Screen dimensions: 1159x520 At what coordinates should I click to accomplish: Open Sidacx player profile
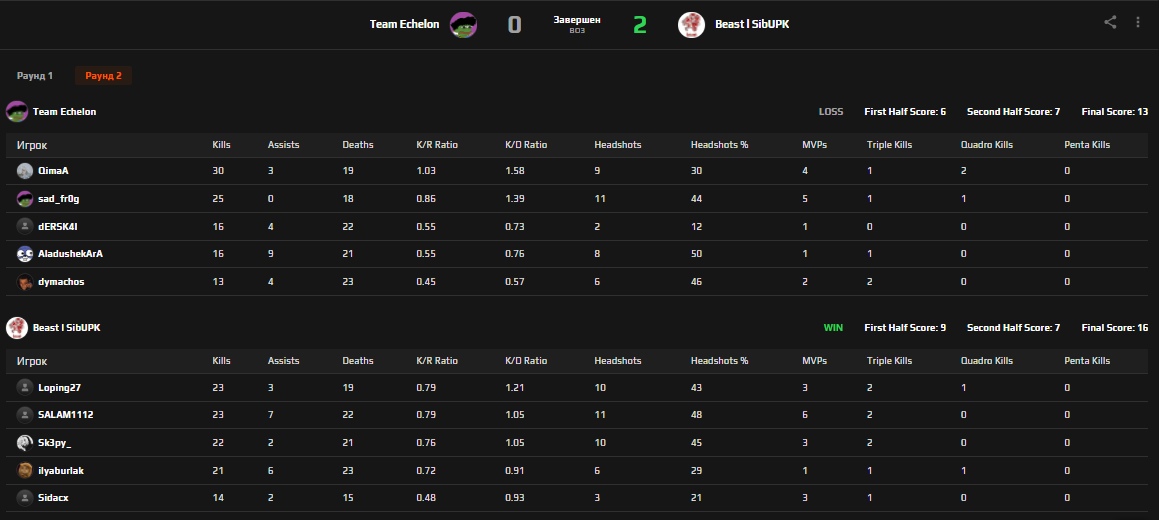tap(53, 497)
